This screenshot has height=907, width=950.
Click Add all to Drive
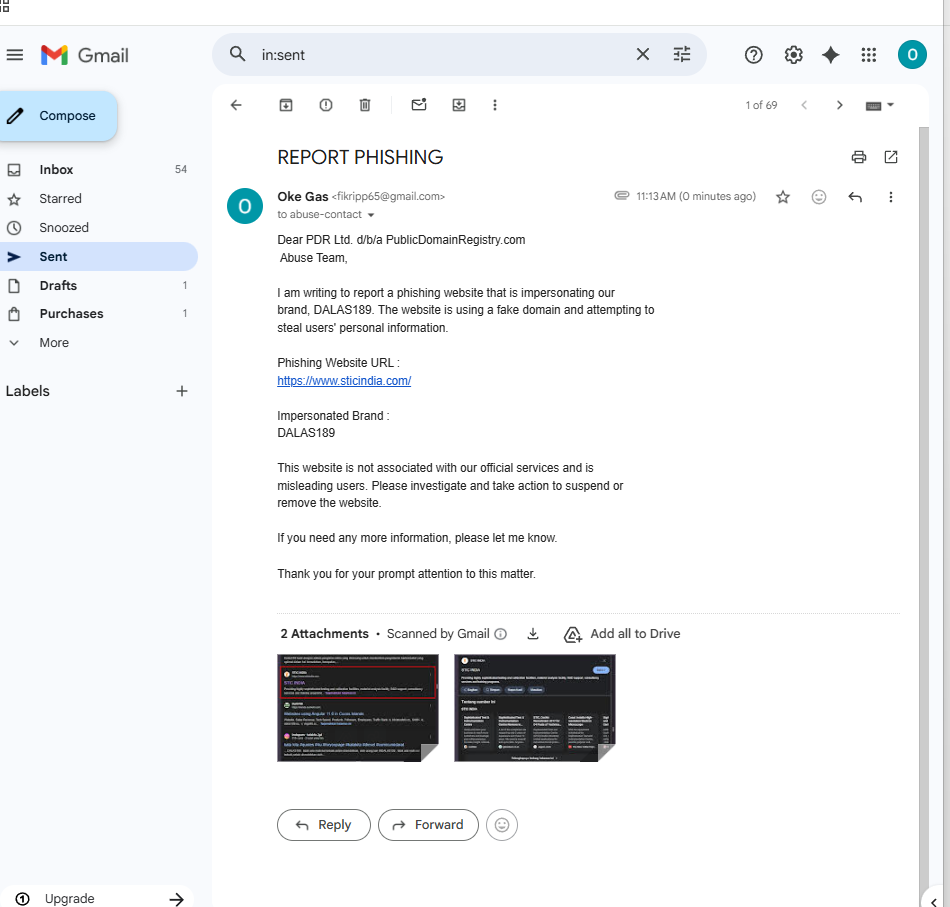click(622, 634)
